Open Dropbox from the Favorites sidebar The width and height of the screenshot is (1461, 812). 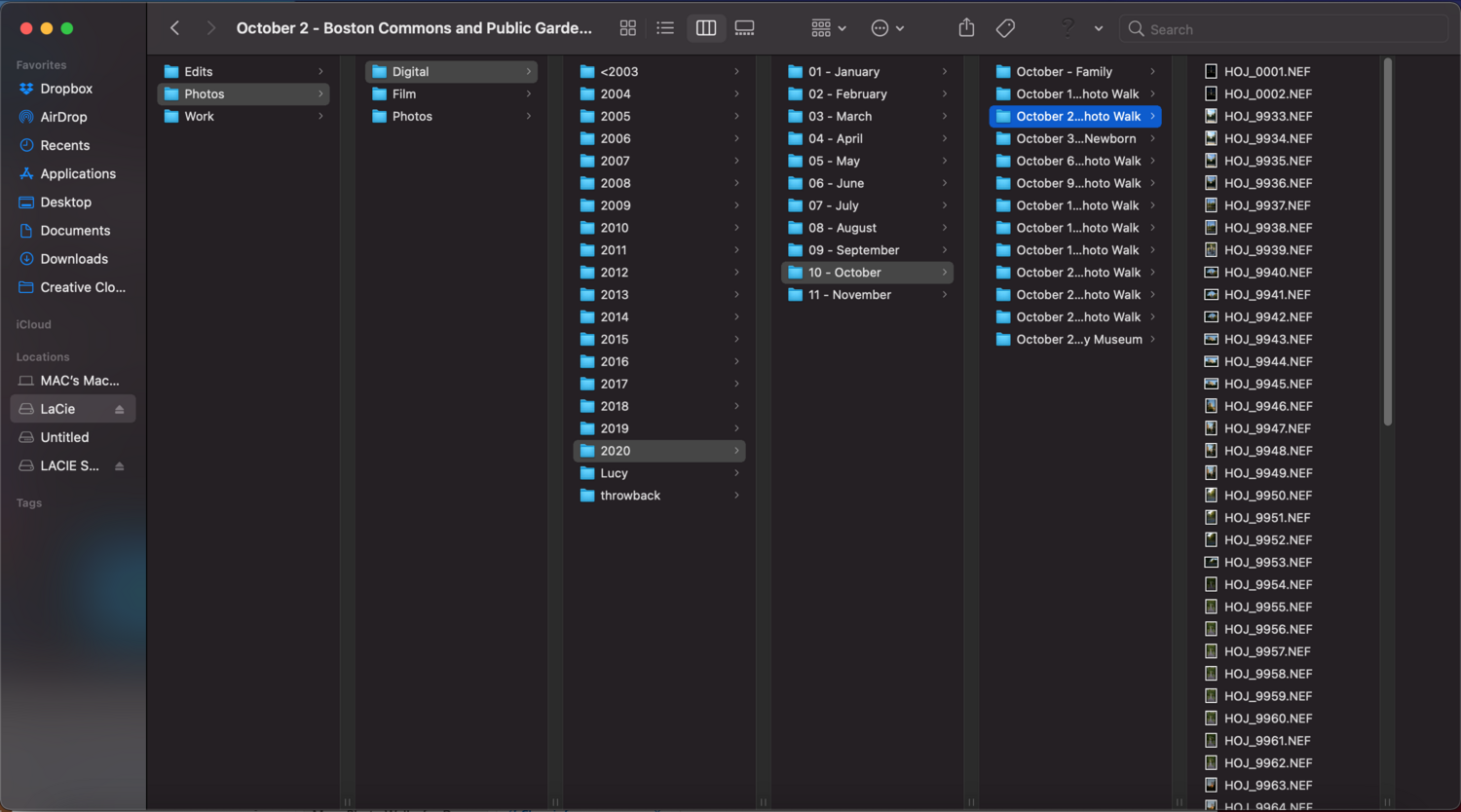(65, 89)
